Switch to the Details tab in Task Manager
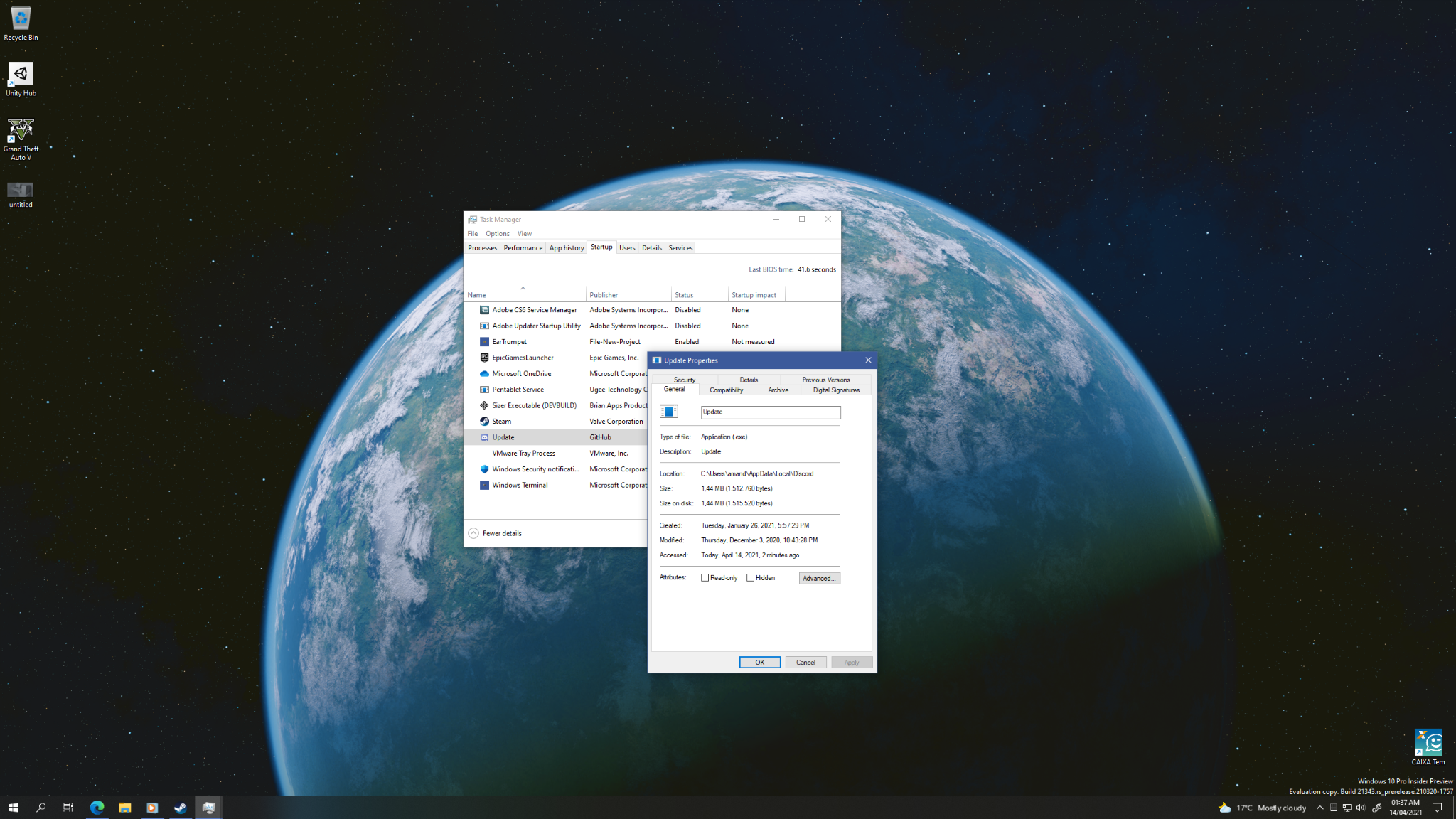The width and height of the screenshot is (1456, 819). [652, 248]
